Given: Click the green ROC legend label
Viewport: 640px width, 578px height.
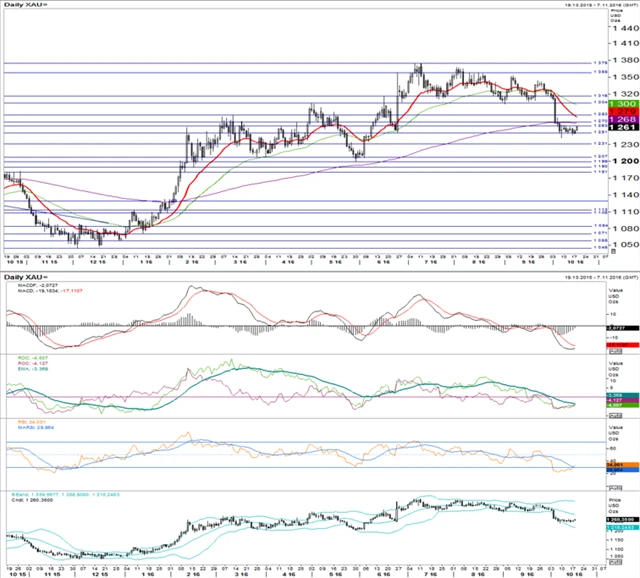Looking at the screenshot, I should click(x=25, y=355).
